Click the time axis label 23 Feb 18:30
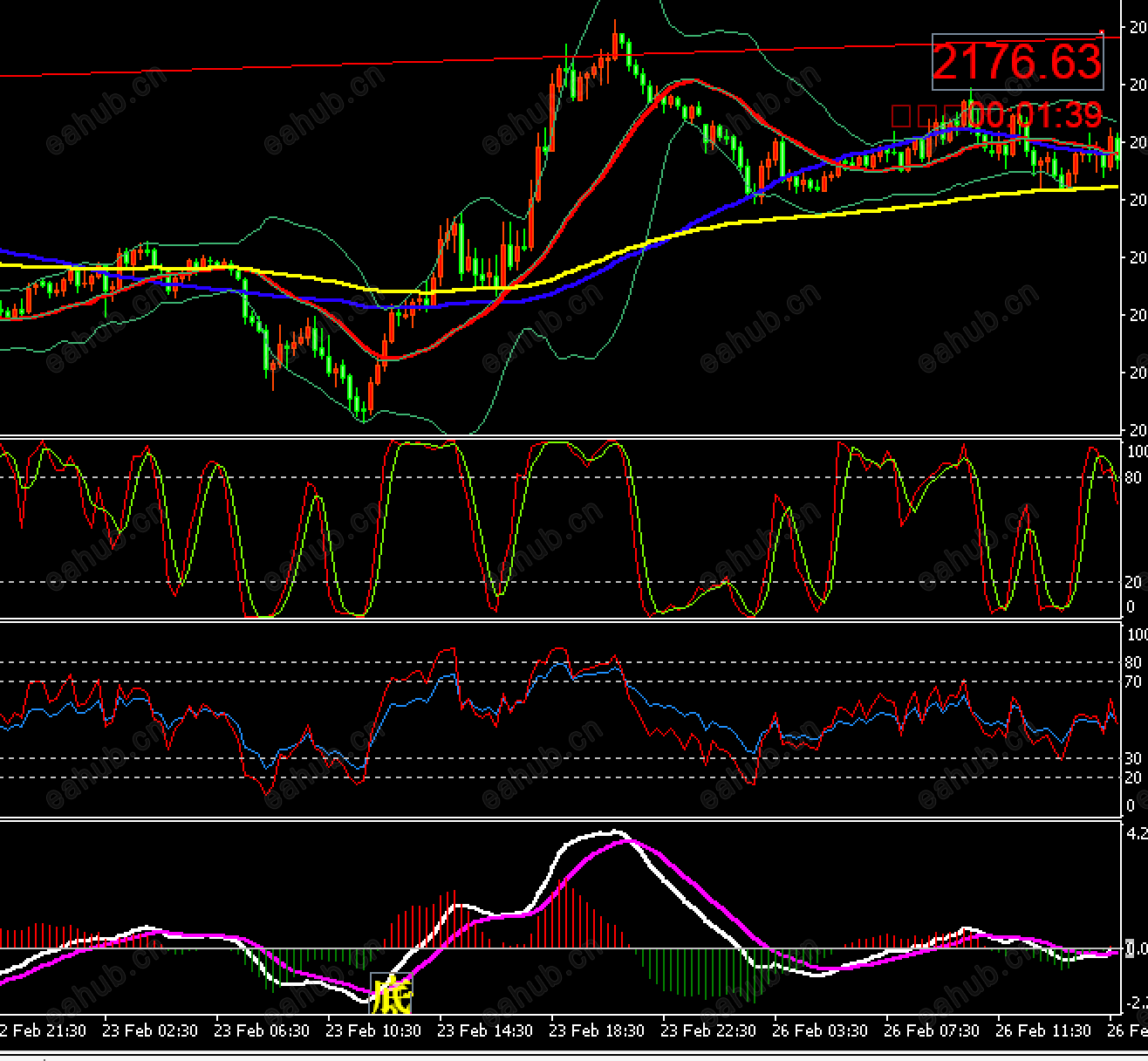The image size is (1148, 1061). tap(597, 1030)
